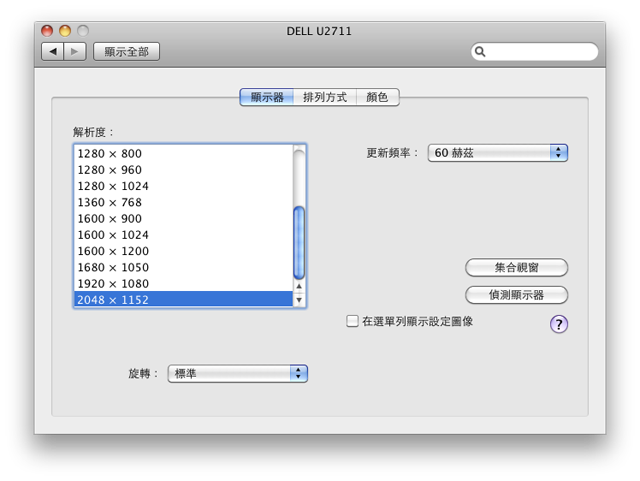The image size is (640, 481).
Task: Click the 顯示全部 button
Action: point(127,51)
